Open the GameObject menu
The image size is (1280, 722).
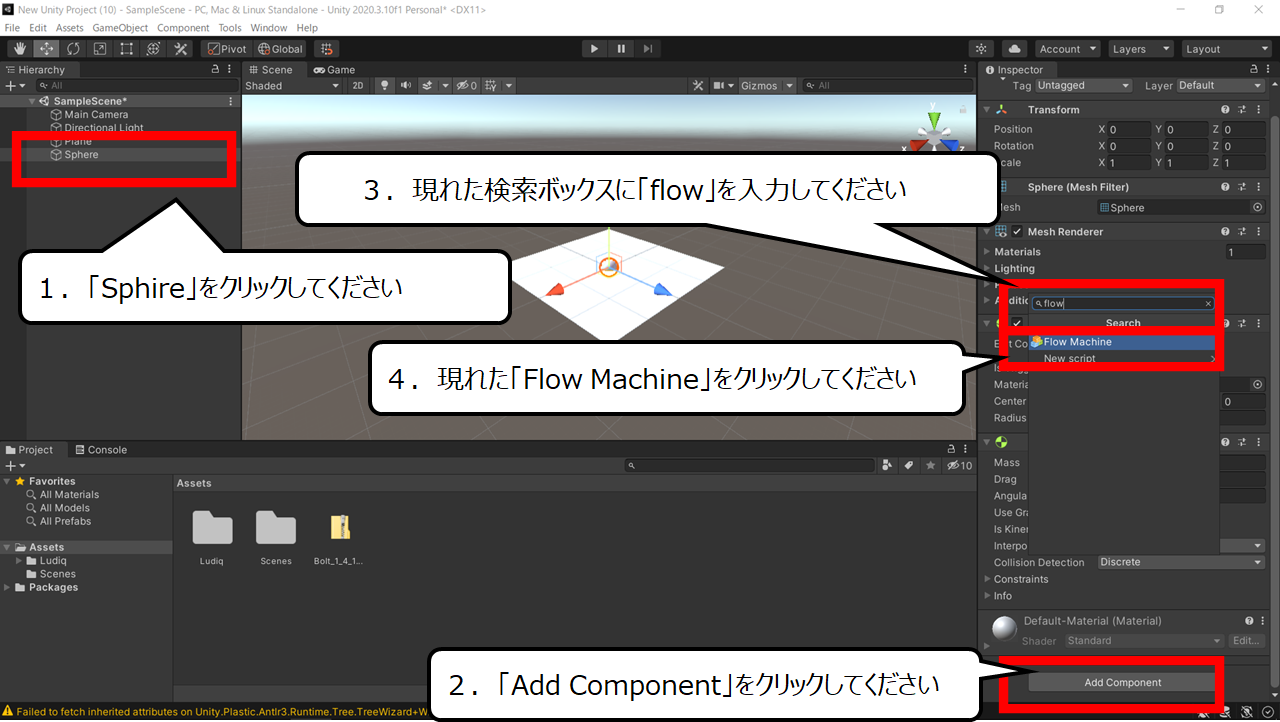pos(120,28)
